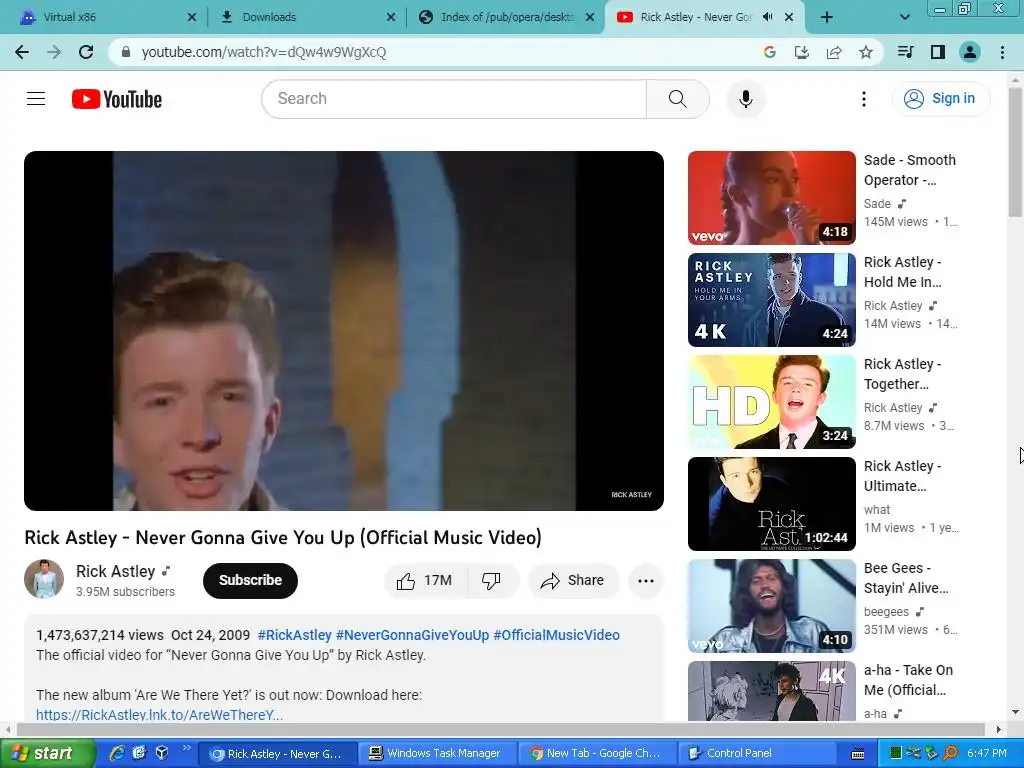Image resolution: width=1024 pixels, height=768 pixels.
Task: Click share page icon in address bar
Action: click(x=834, y=52)
